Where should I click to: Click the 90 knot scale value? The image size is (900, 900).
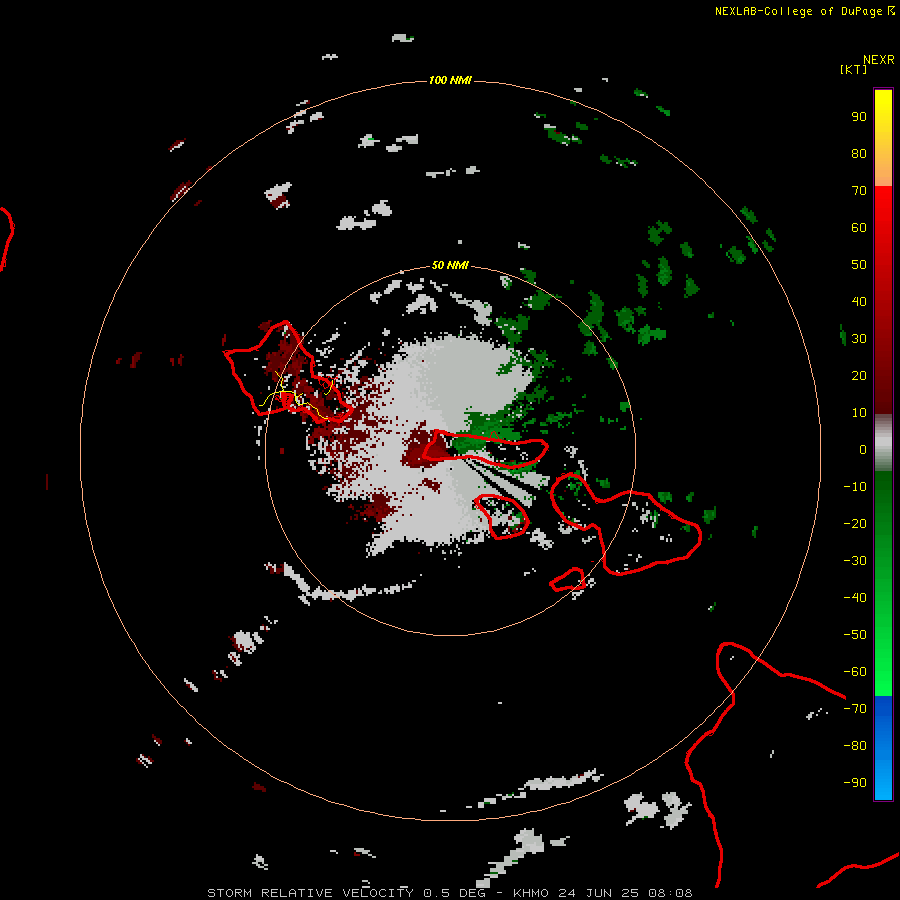(859, 117)
